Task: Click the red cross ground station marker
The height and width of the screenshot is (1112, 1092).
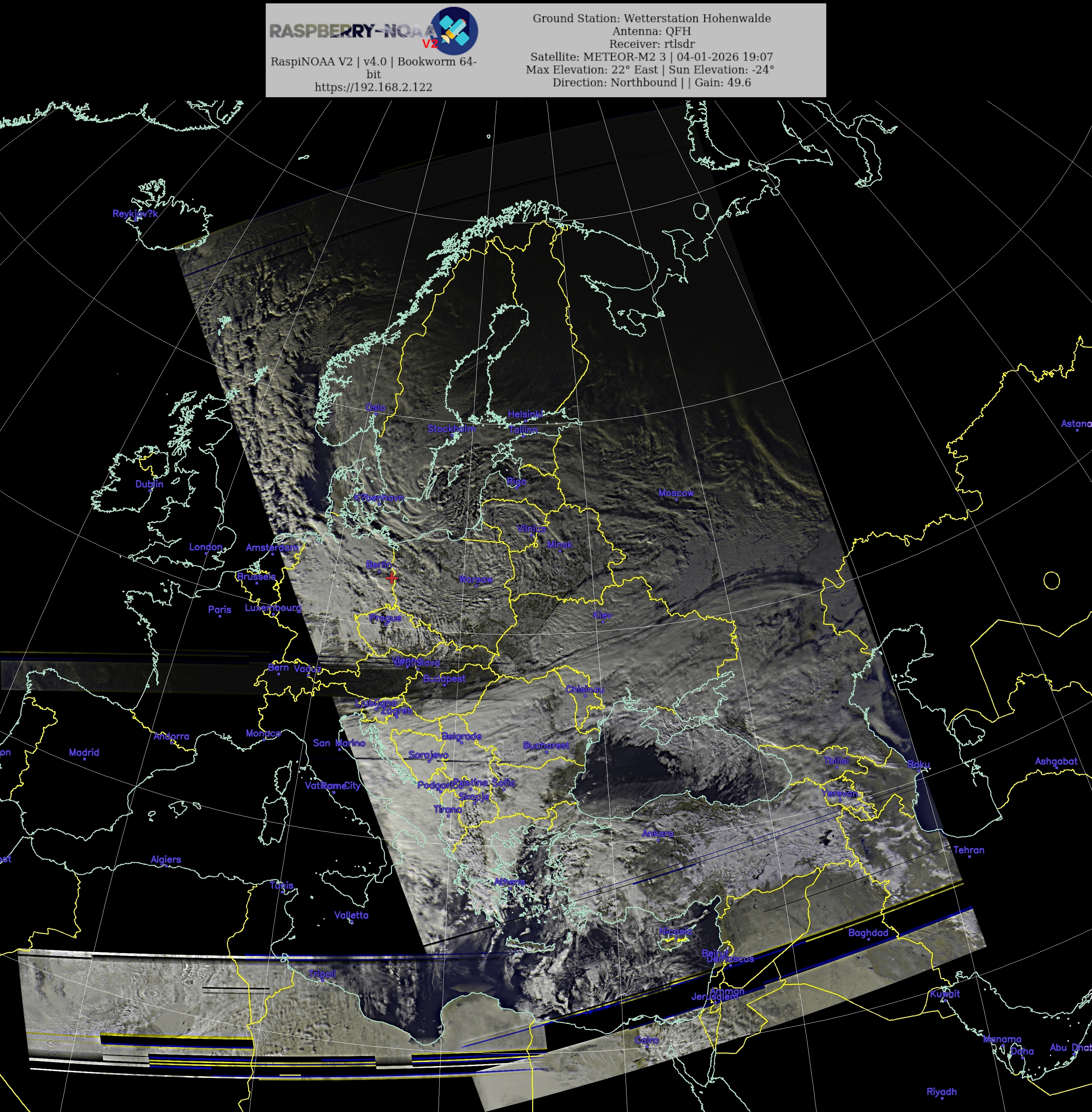Action: point(392,578)
